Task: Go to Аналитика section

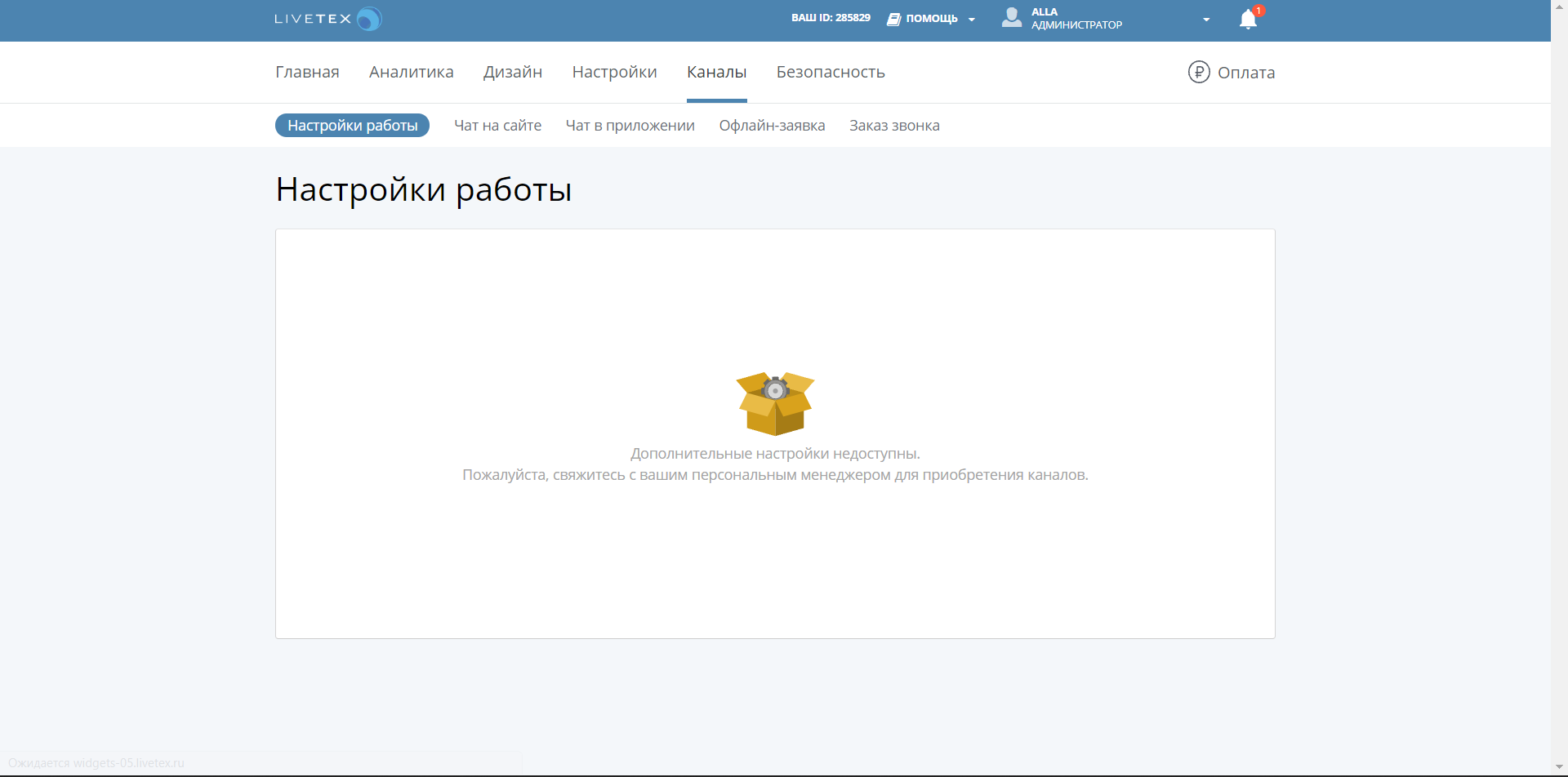Action: 412,72
